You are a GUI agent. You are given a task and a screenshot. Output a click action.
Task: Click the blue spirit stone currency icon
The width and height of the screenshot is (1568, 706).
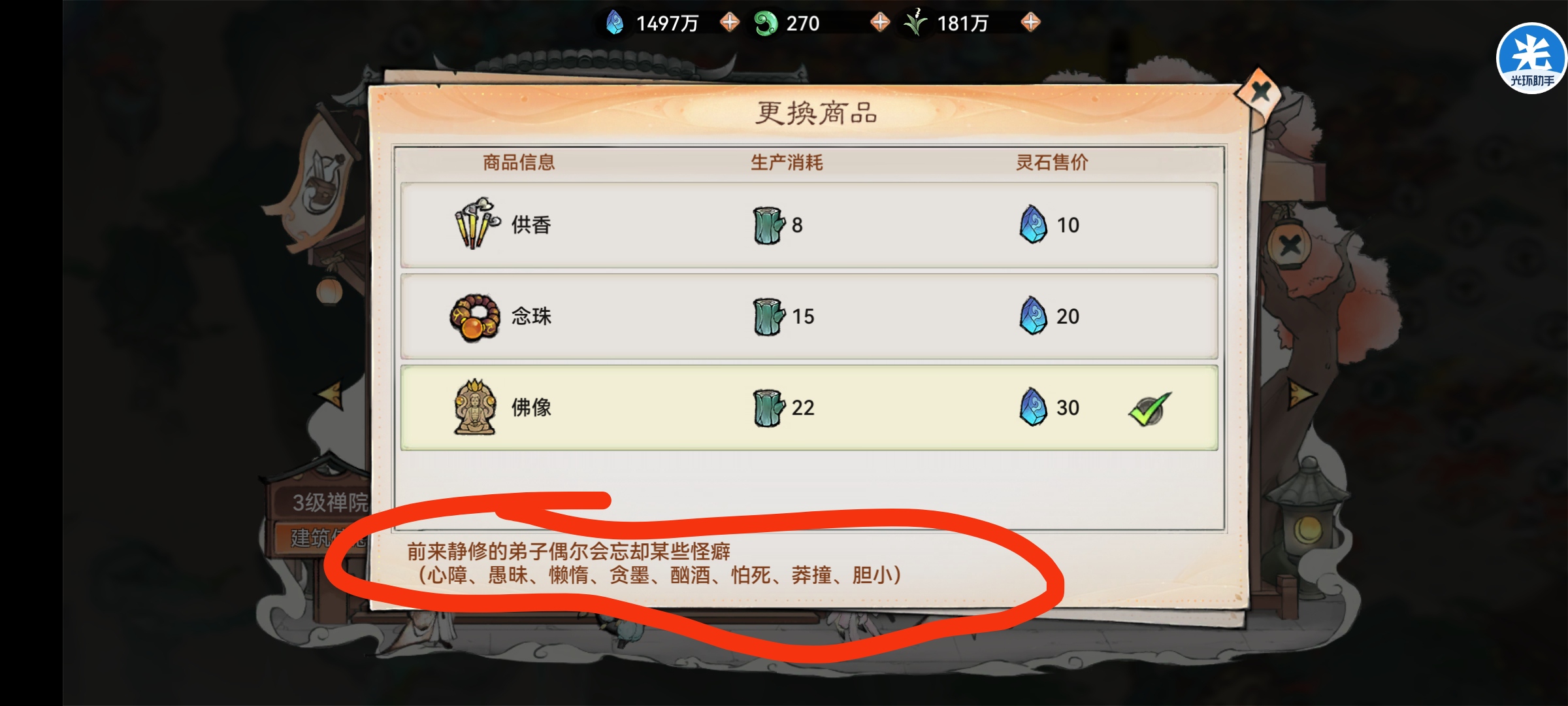[614, 23]
